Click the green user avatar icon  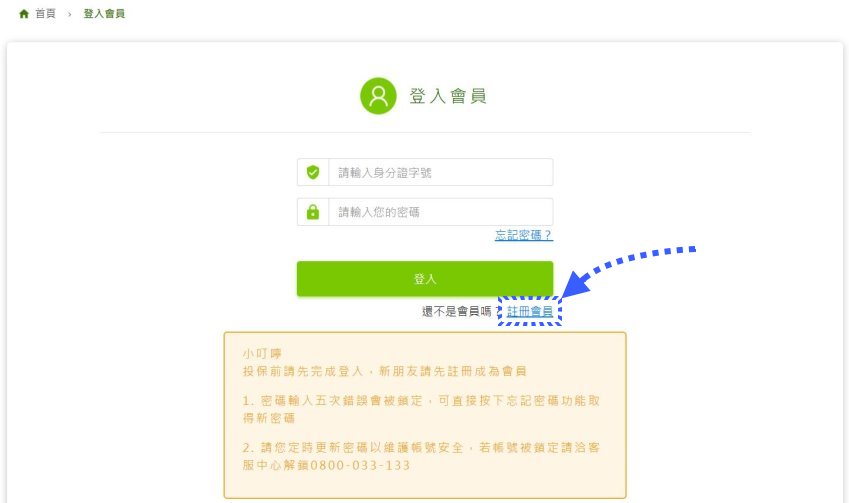[378, 96]
